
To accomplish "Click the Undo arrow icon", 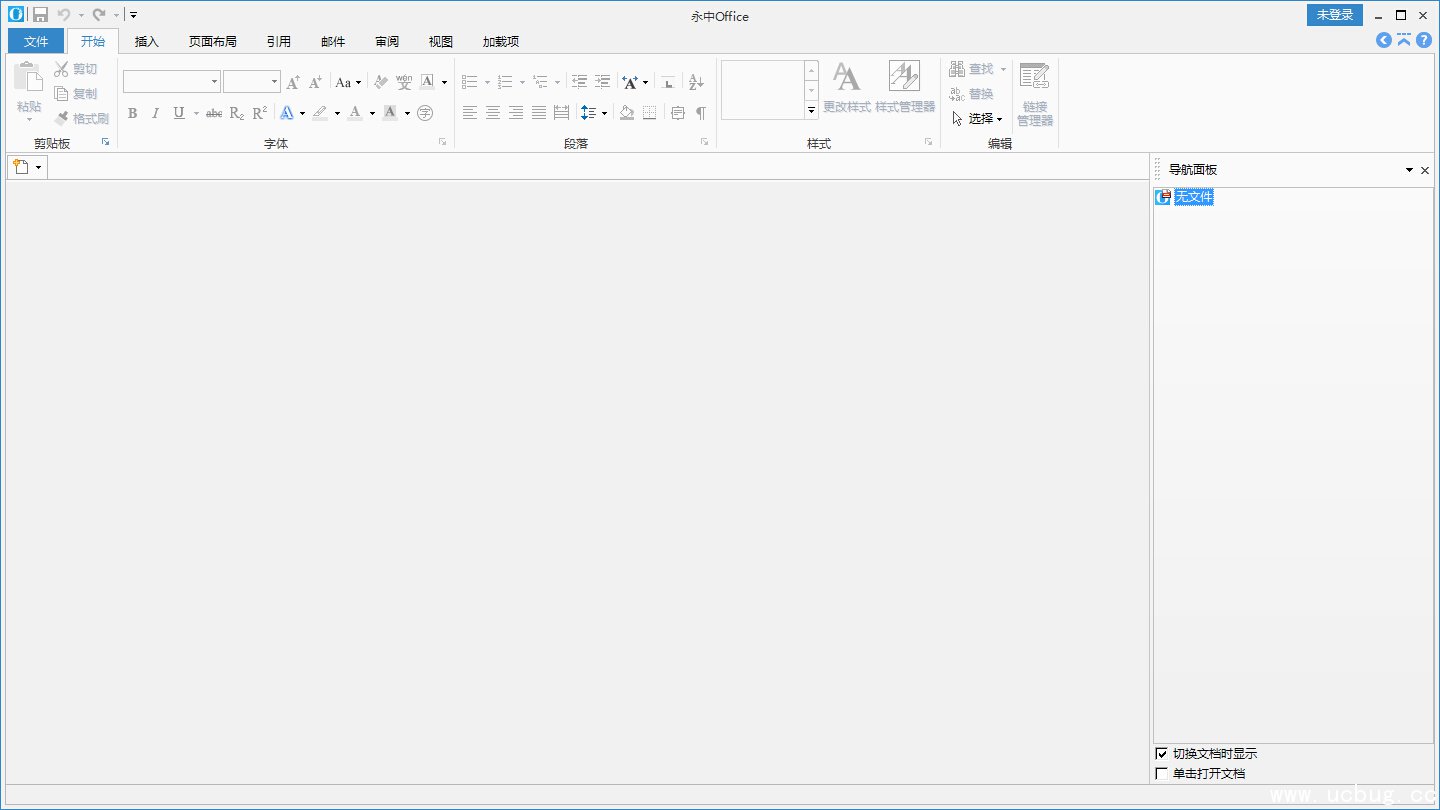I will pos(64,15).
